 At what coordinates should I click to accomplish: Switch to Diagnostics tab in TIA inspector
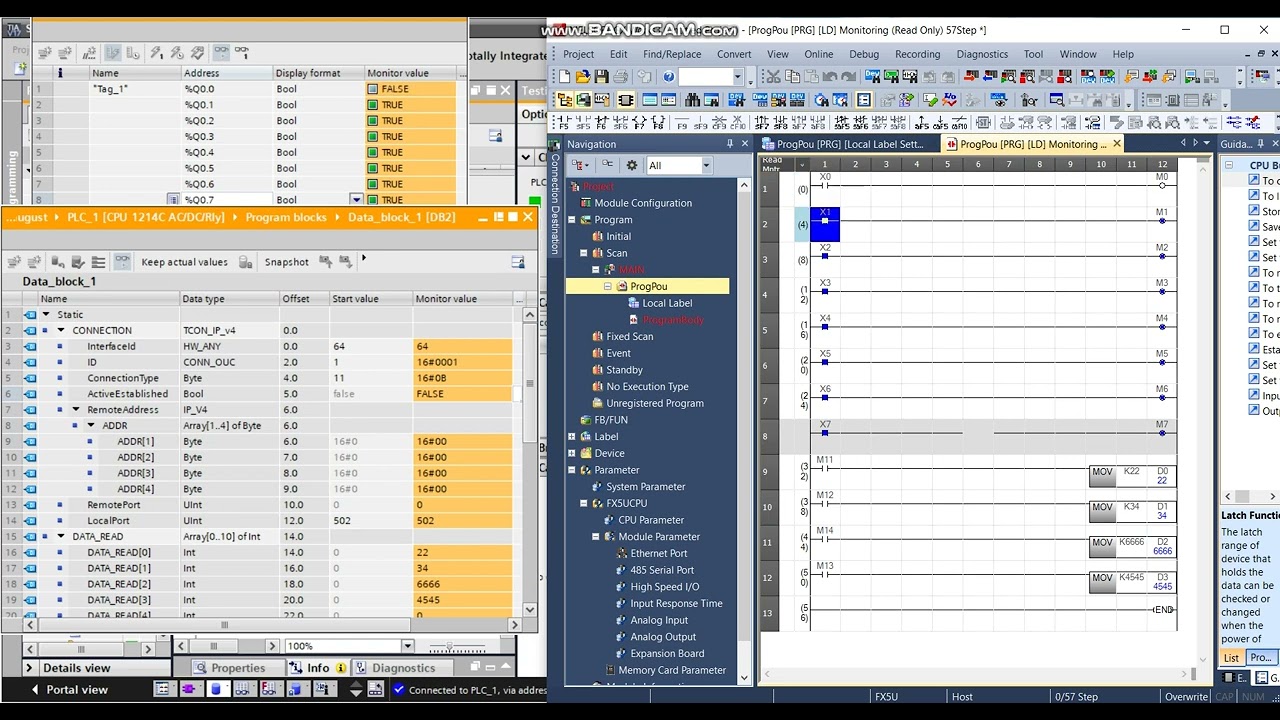[404, 668]
